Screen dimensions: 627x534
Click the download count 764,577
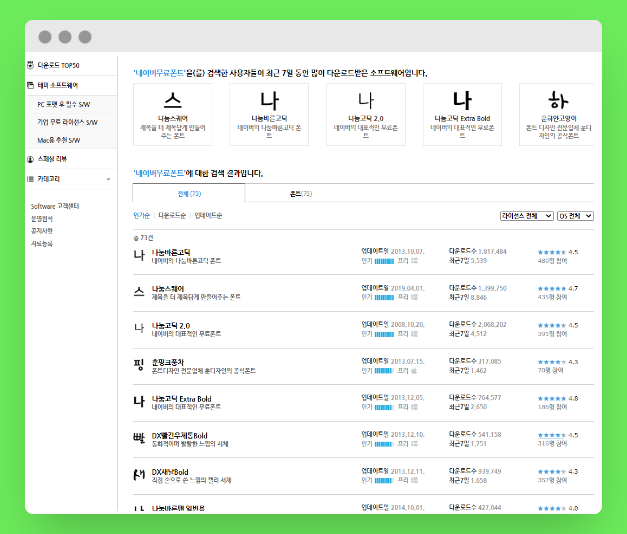pyautogui.click(x=489, y=398)
